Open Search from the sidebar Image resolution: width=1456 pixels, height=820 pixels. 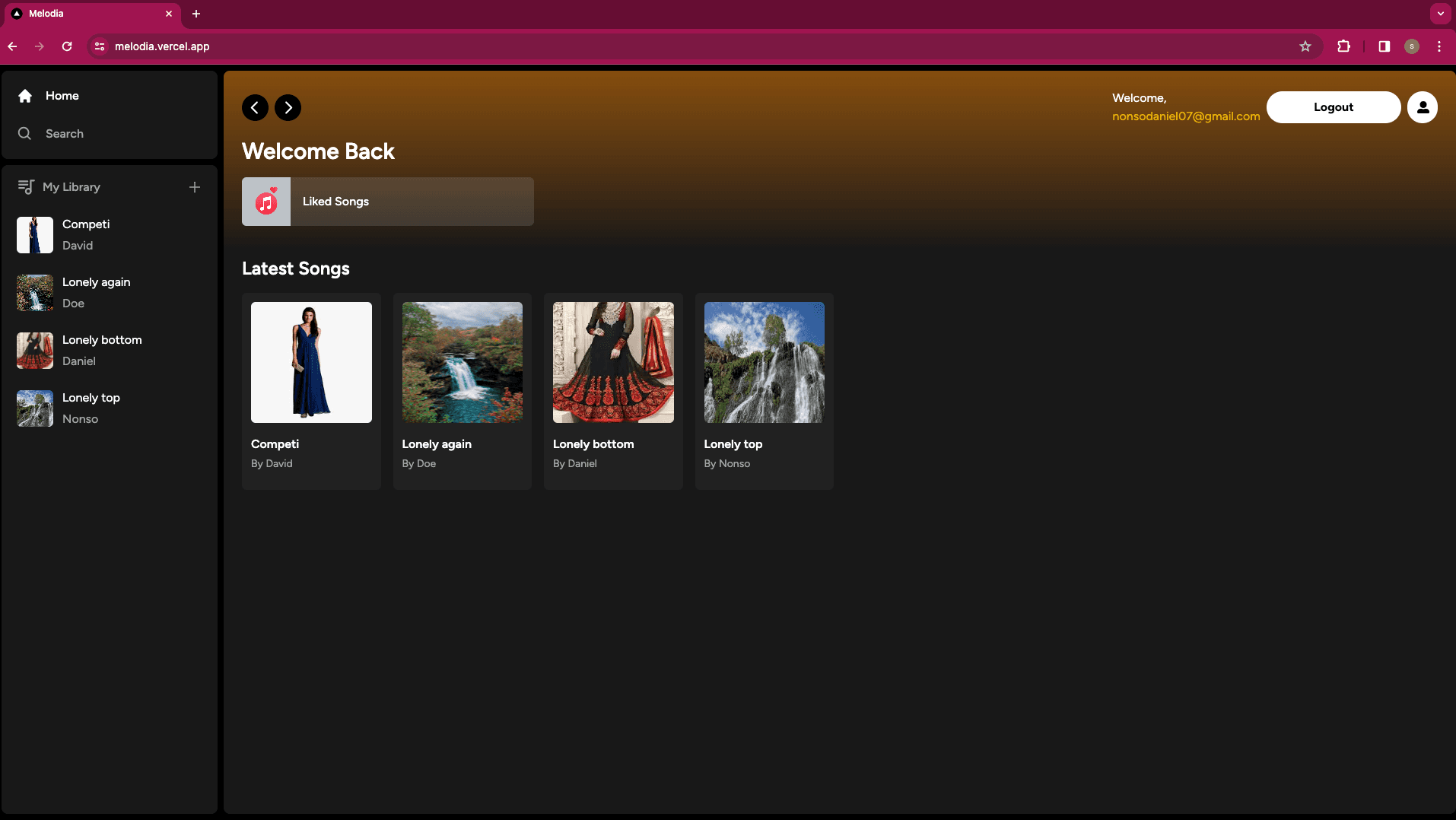64,134
